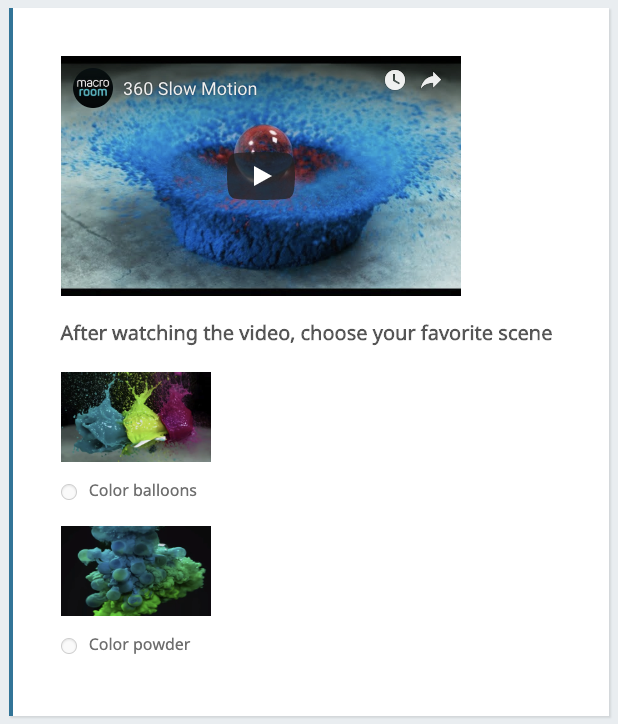Click the yellow balloon splash in the balloons image
The height and width of the screenshot is (724, 618).
pos(144,420)
